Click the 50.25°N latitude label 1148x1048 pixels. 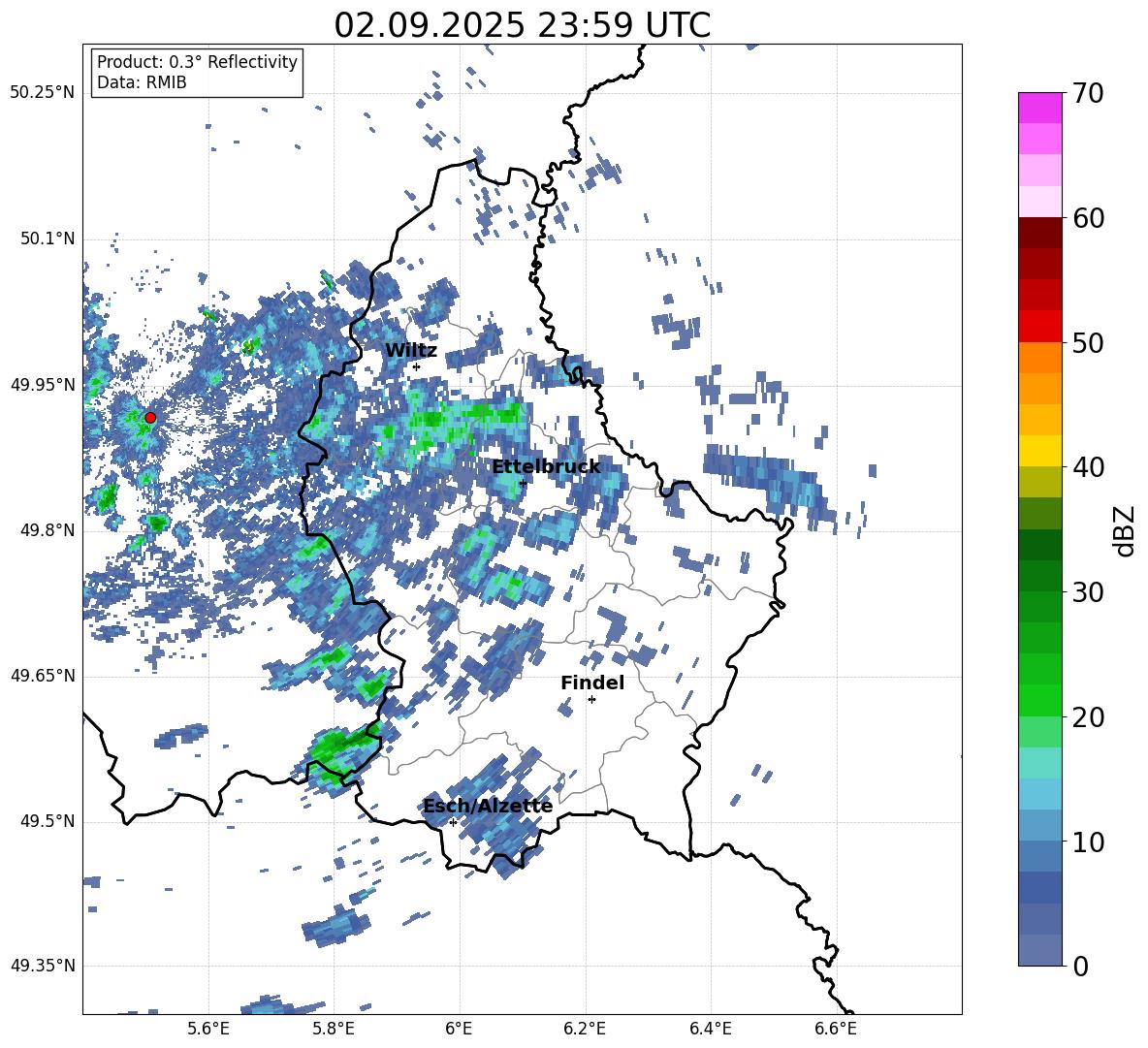tap(43, 93)
